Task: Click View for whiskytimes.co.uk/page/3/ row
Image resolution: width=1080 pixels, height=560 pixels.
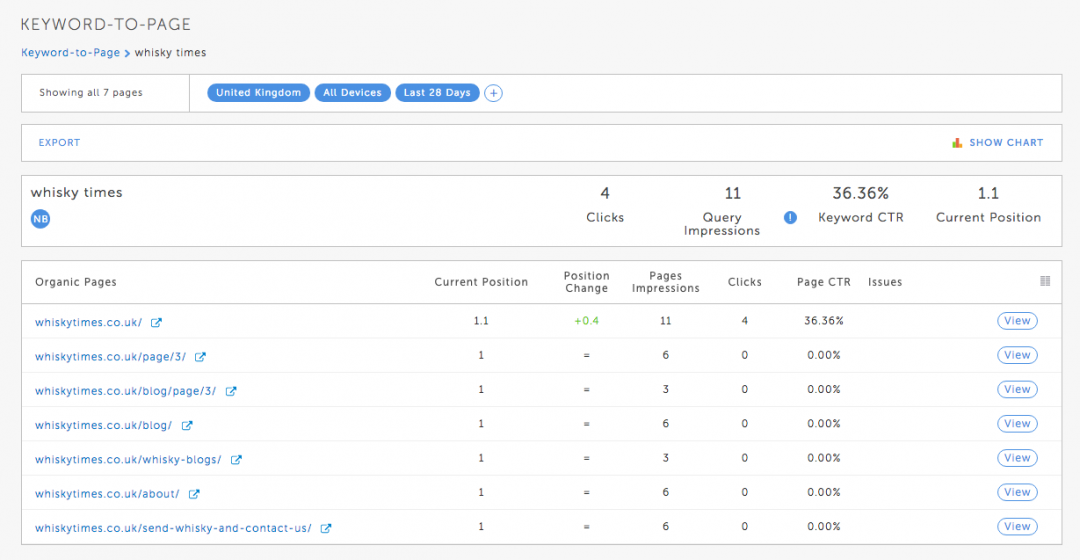Action: click(1017, 355)
